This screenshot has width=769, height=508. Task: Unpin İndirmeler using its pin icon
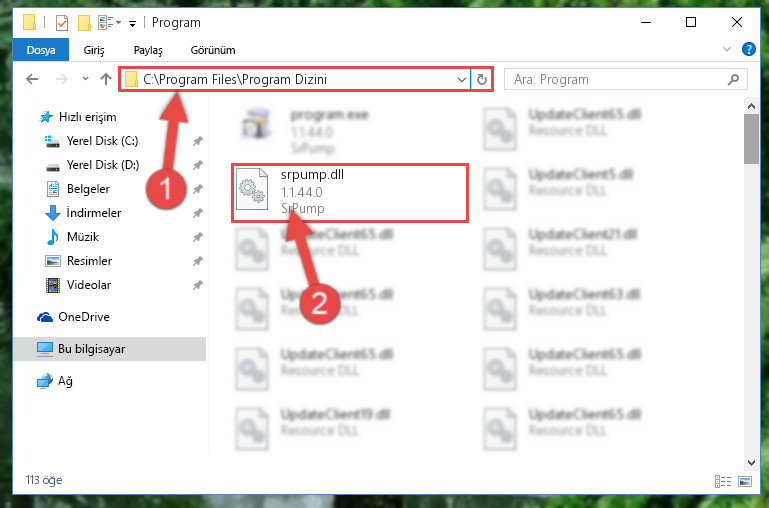[198, 213]
